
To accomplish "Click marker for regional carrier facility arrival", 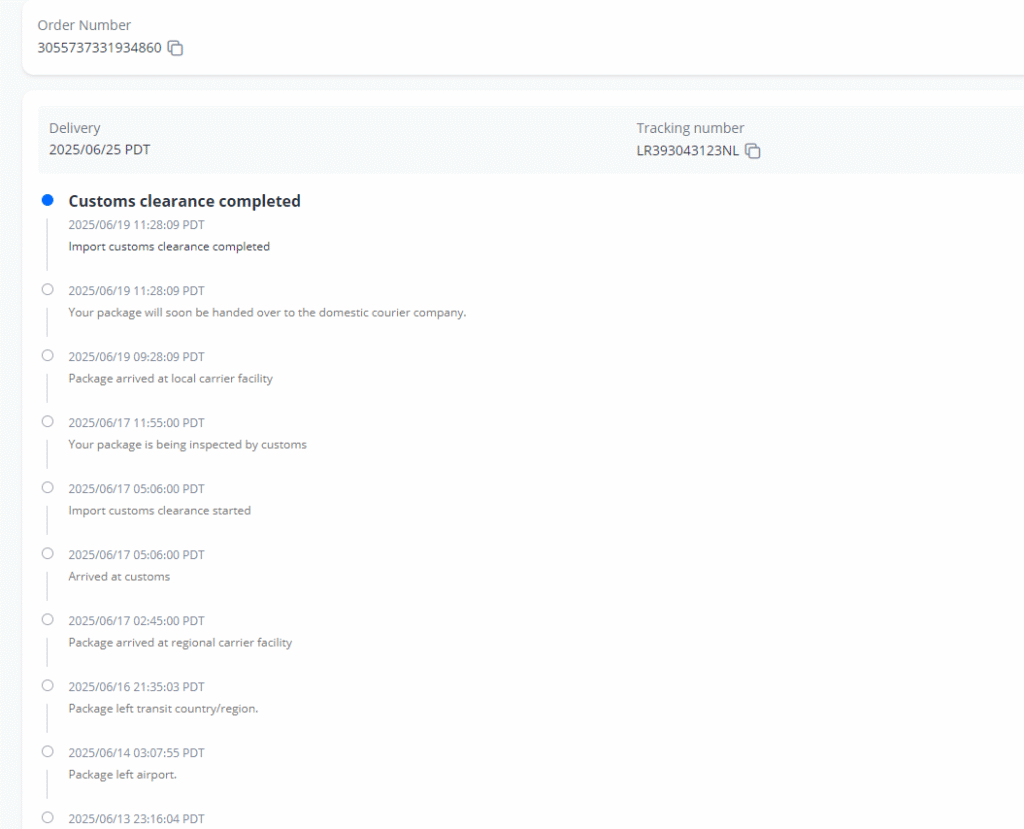I will 47,619.
